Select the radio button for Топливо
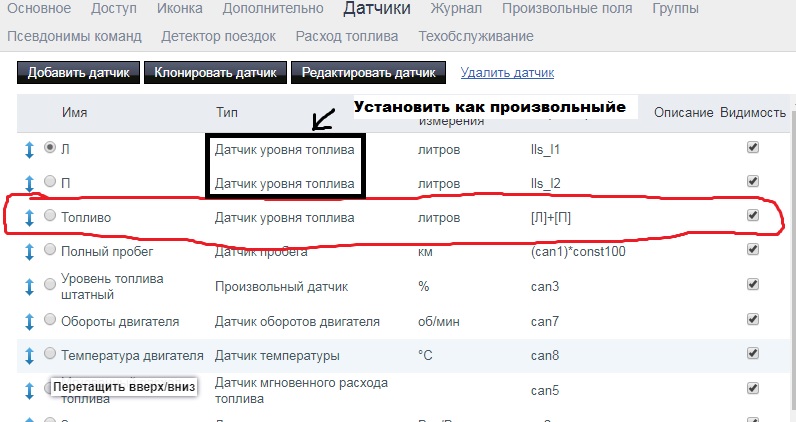 coord(50,215)
